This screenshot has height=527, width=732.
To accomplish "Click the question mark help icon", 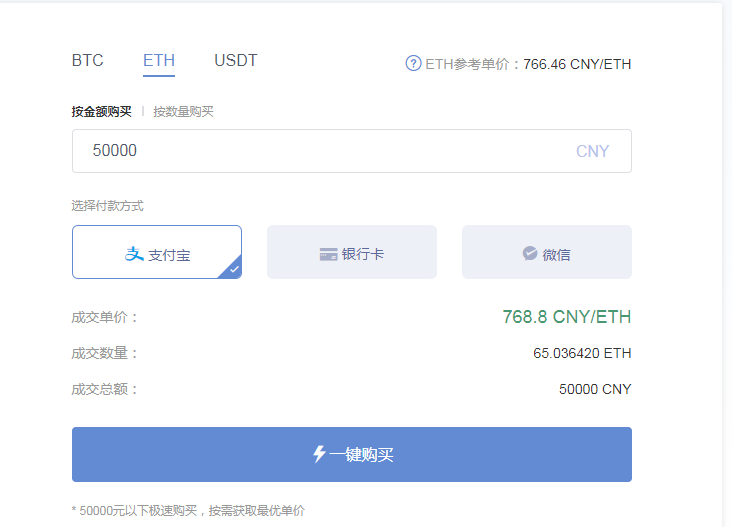I will click(x=413, y=63).
